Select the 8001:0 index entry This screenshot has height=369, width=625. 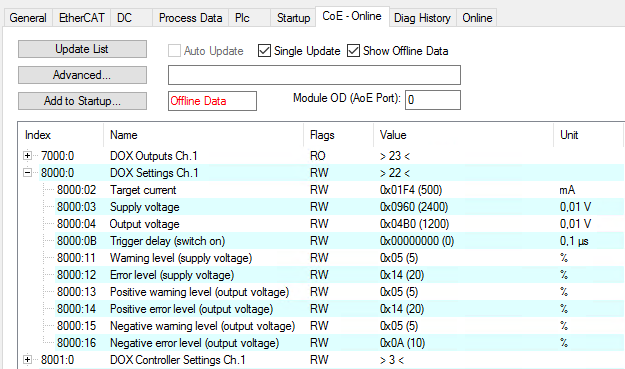(x=57, y=360)
